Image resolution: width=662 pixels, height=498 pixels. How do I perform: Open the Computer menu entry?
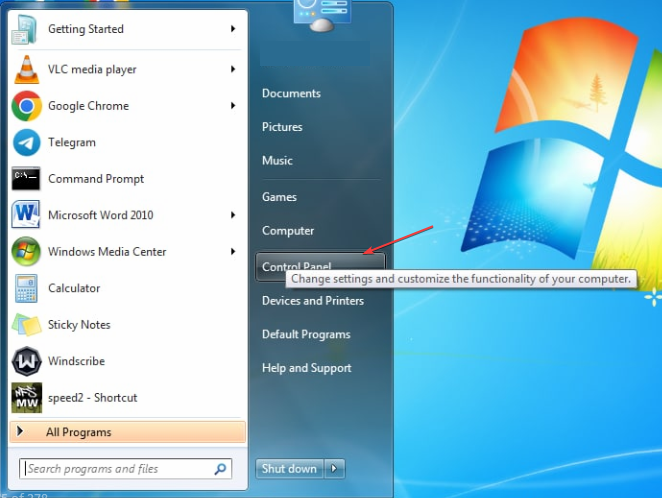pos(288,231)
